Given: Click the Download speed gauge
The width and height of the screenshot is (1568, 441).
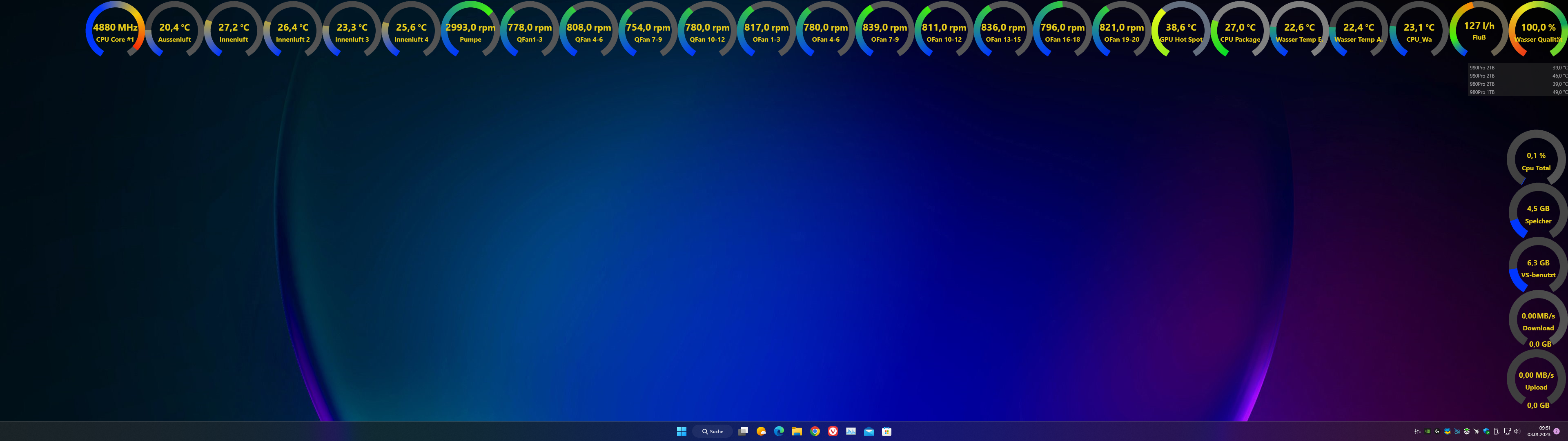Looking at the screenshot, I should pos(1537,321).
